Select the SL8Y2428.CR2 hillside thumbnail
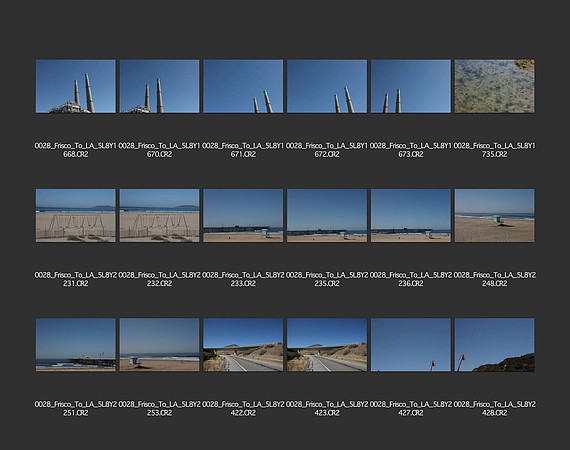Viewport: 570px width, 450px height. tap(494, 345)
